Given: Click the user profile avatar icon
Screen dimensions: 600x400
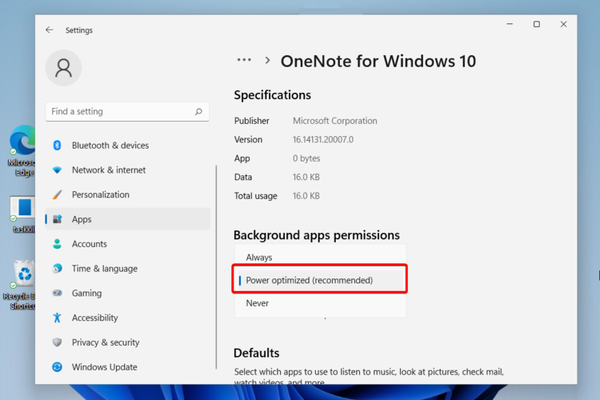Looking at the screenshot, I should (65, 69).
